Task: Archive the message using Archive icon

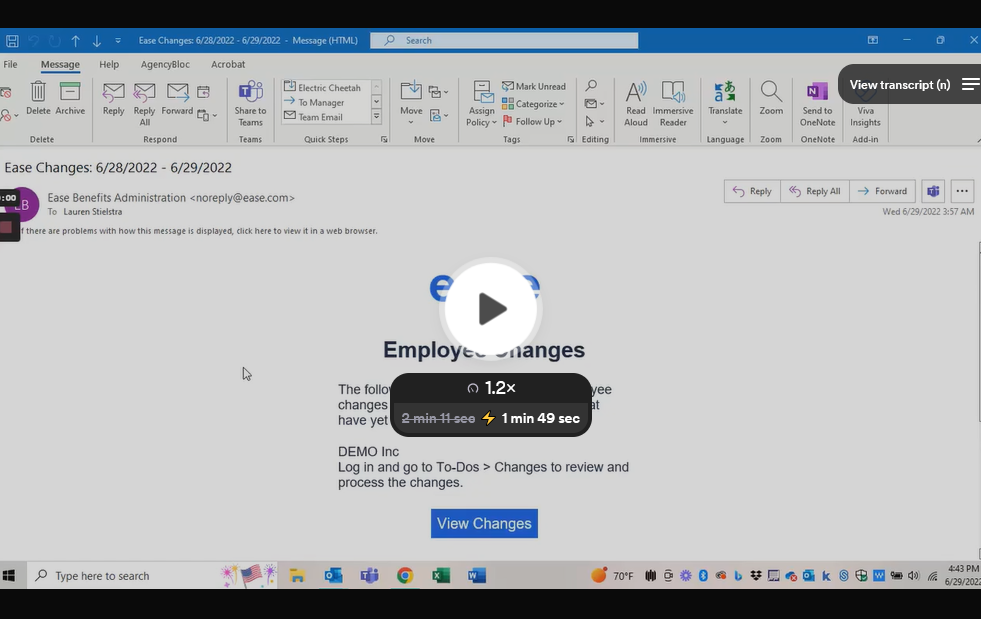Action: click(70, 98)
